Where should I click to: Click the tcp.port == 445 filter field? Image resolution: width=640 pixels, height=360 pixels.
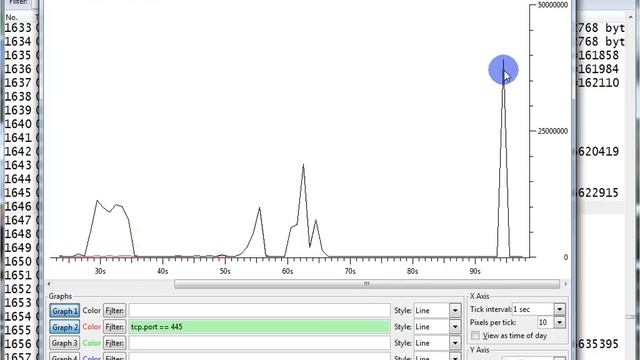coord(259,327)
